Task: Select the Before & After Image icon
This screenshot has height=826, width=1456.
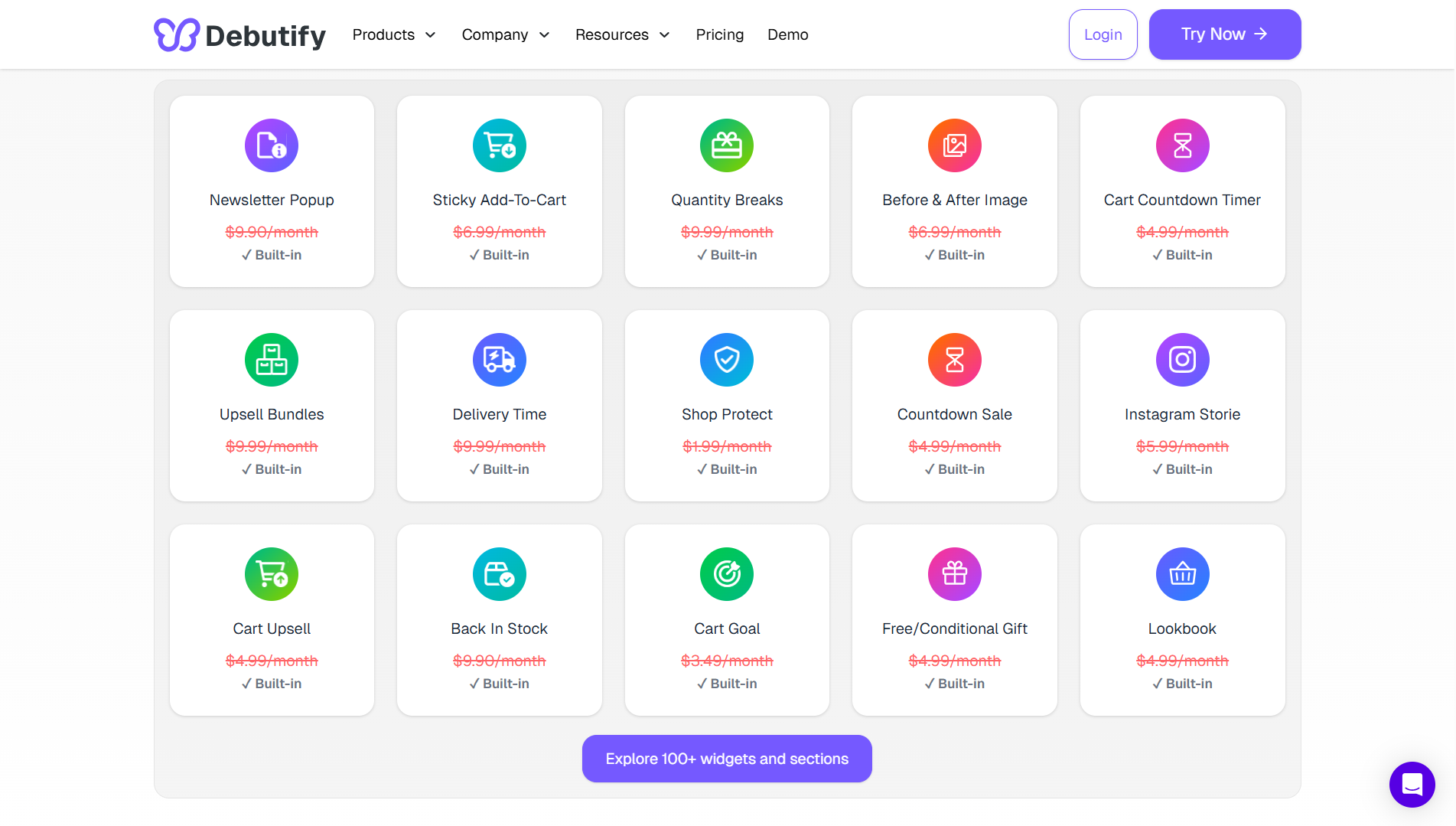Action: (x=954, y=145)
